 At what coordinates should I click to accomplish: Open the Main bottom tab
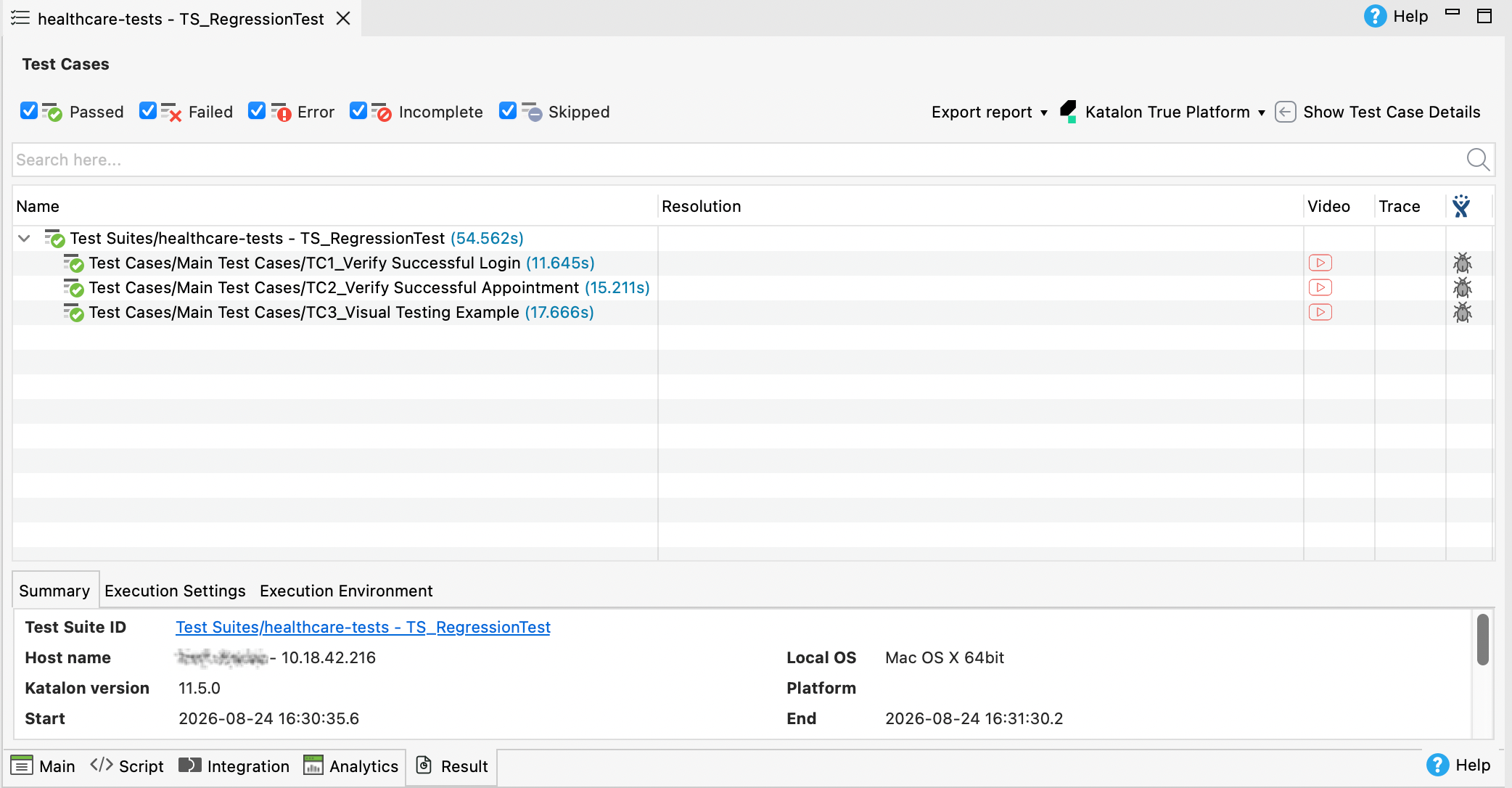(44, 766)
